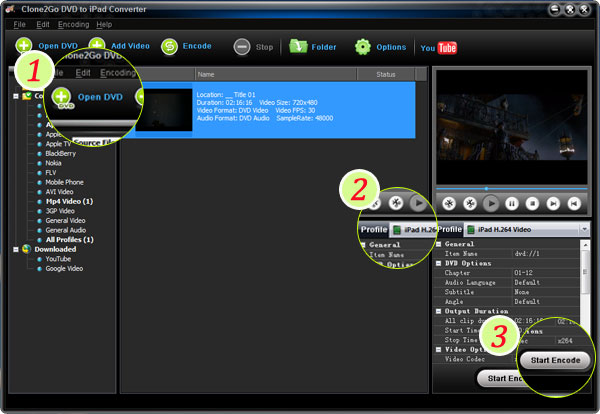Open the iPad H.264 Video profile dropdown arrow
This screenshot has width=600, height=414.
pyautogui.click(x=584, y=229)
